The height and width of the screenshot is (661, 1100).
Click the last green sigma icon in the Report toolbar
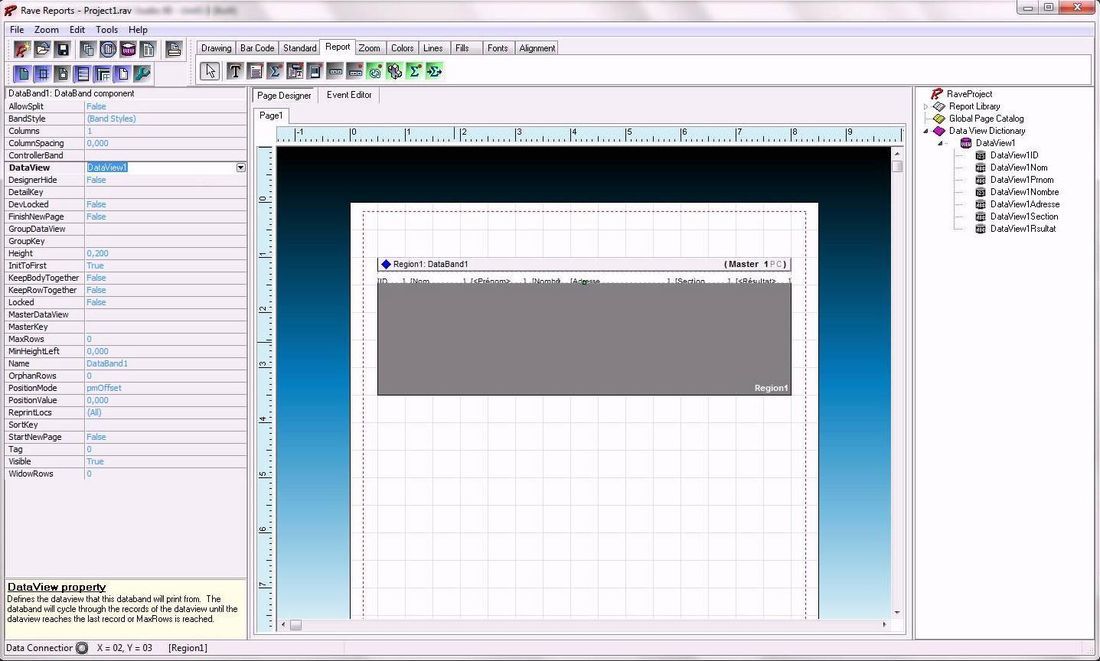click(434, 71)
